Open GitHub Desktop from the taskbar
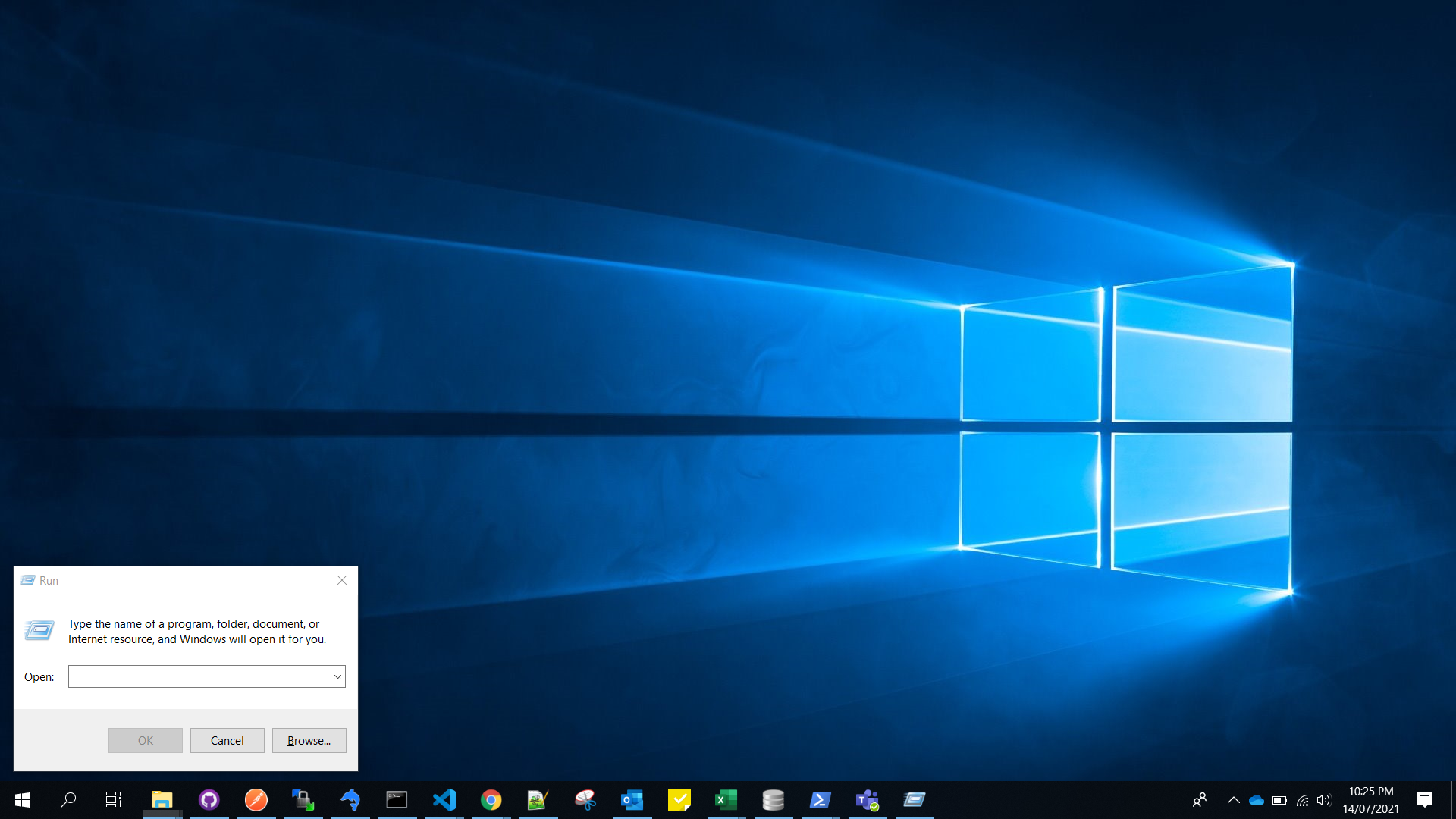The image size is (1456, 819). (209, 799)
